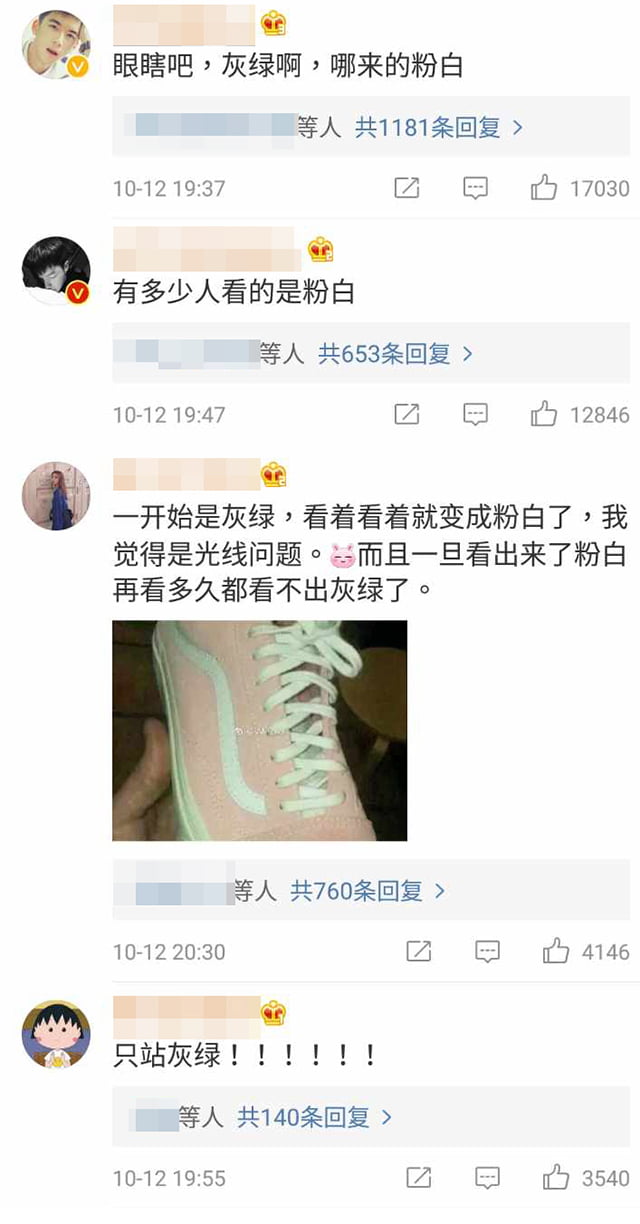Image resolution: width=640 pixels, height=1224 pixels.
Task: Open the second commenter's dark avatar
Action: coord(56,271)
